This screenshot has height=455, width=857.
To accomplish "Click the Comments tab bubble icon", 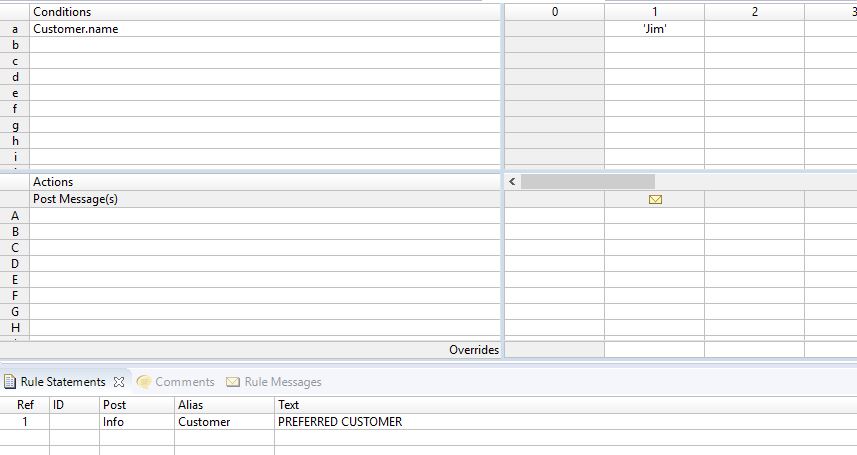I will point(144,382).
